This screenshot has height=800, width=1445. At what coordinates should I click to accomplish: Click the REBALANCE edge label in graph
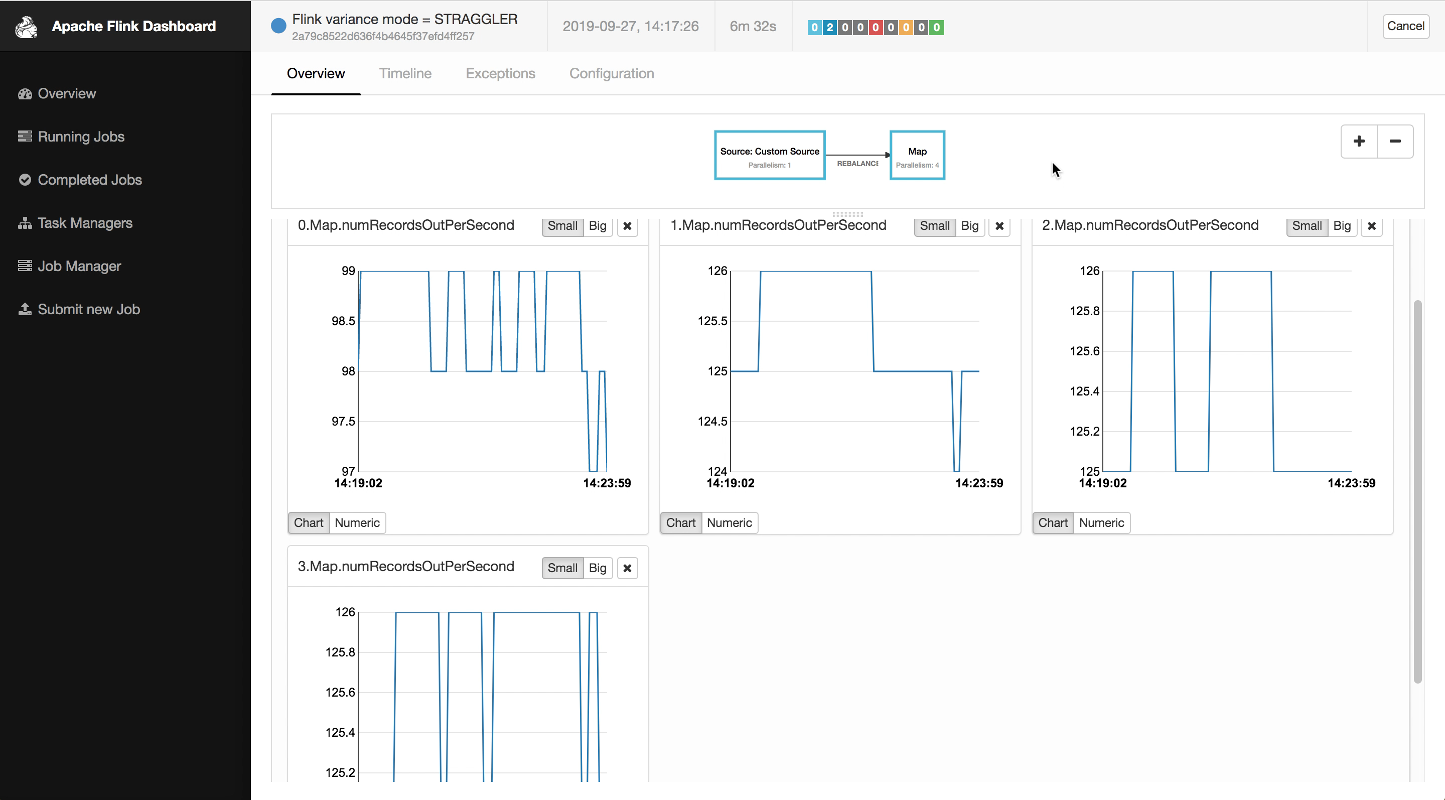858,163
